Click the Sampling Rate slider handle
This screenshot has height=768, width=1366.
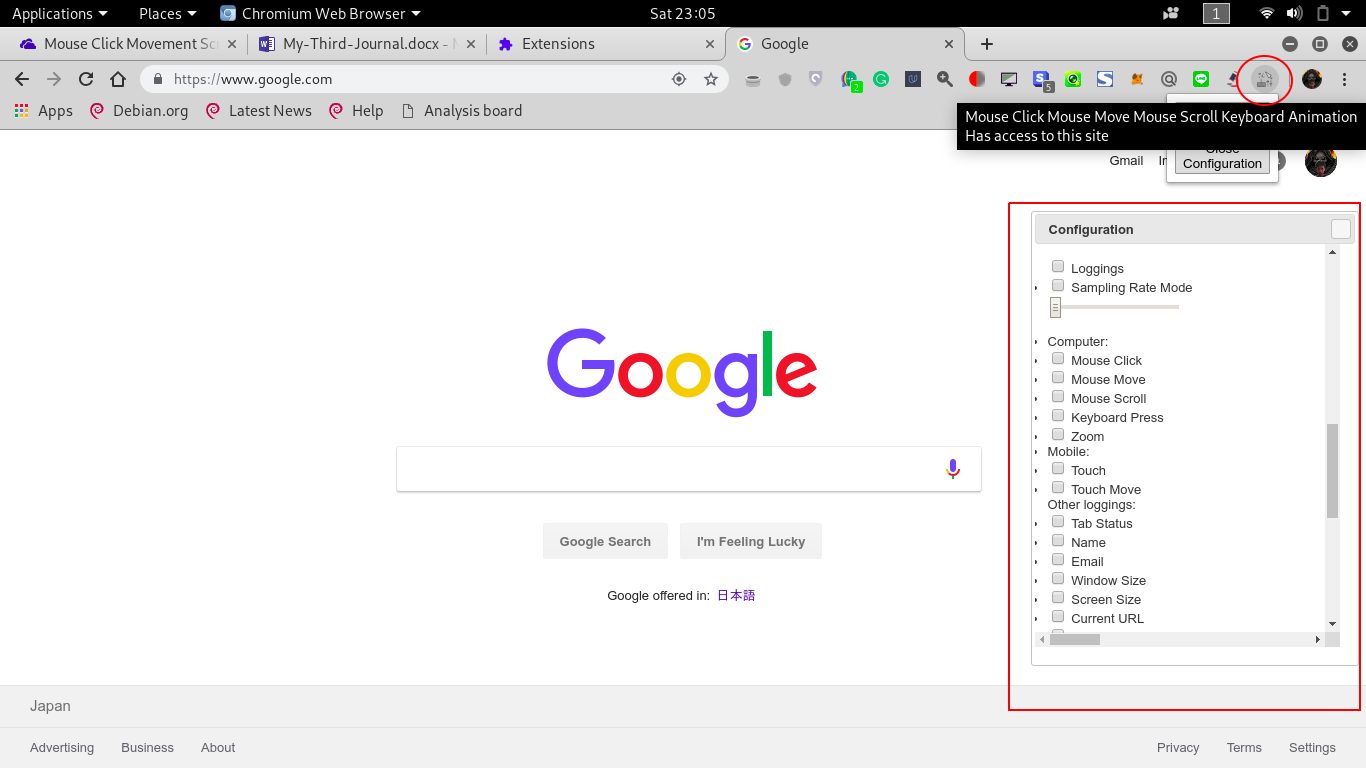(x=1055, y=307)
